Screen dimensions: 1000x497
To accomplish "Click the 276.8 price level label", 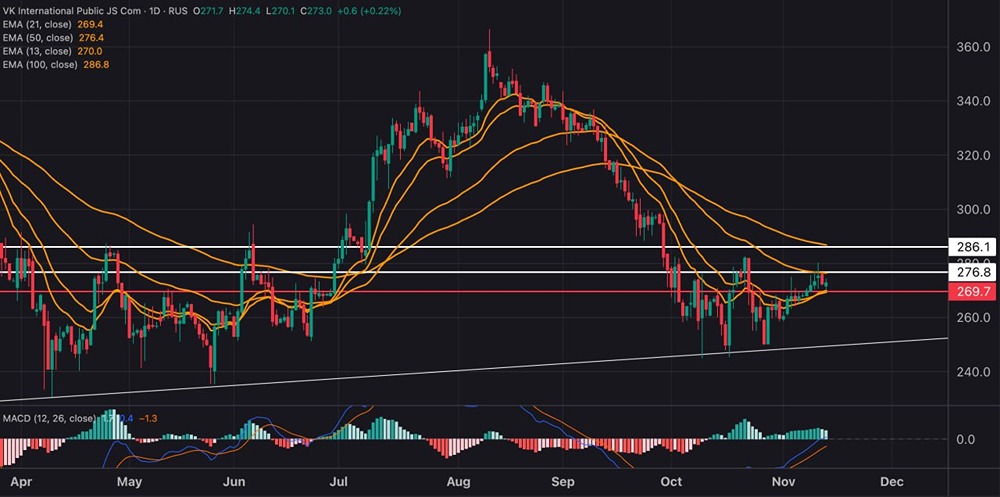I will click(974, 272).
